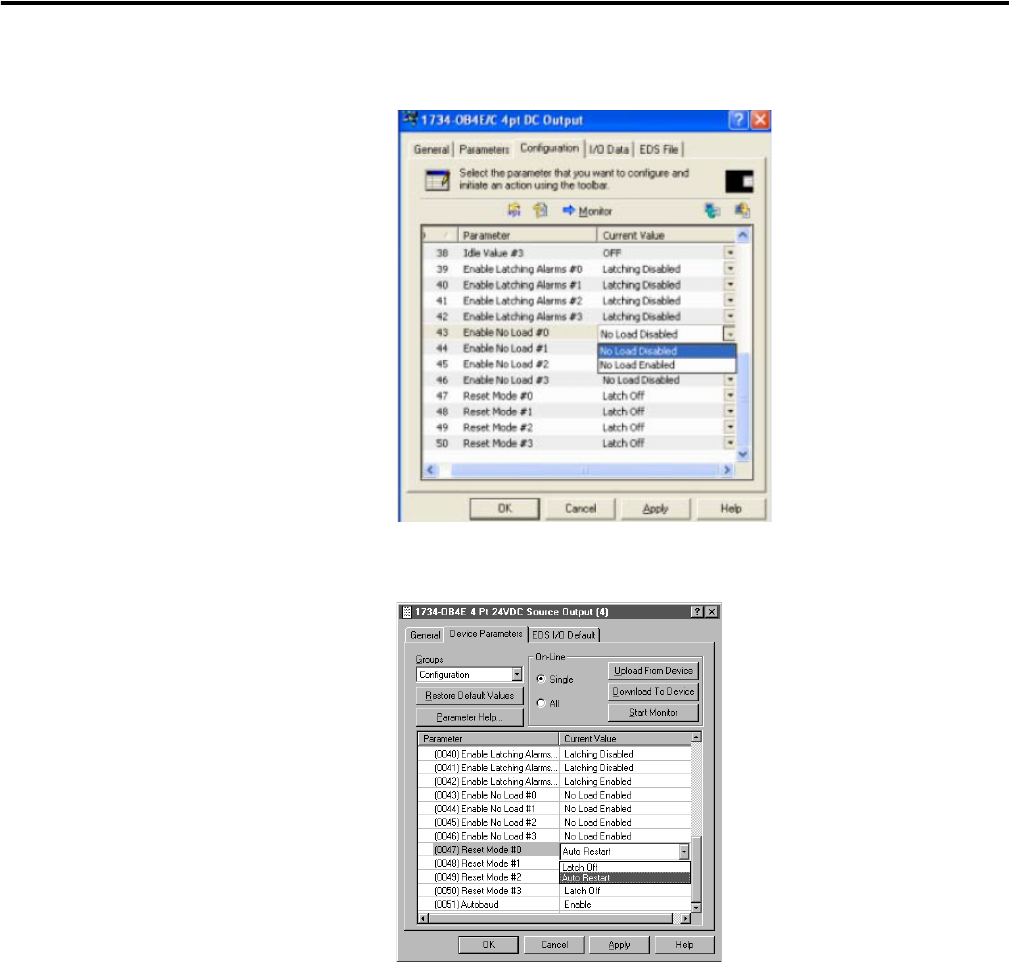Select the row 44 Enable No Load #1
Viewport: 1009px width, 962px height.
click(x=510, y=348)
